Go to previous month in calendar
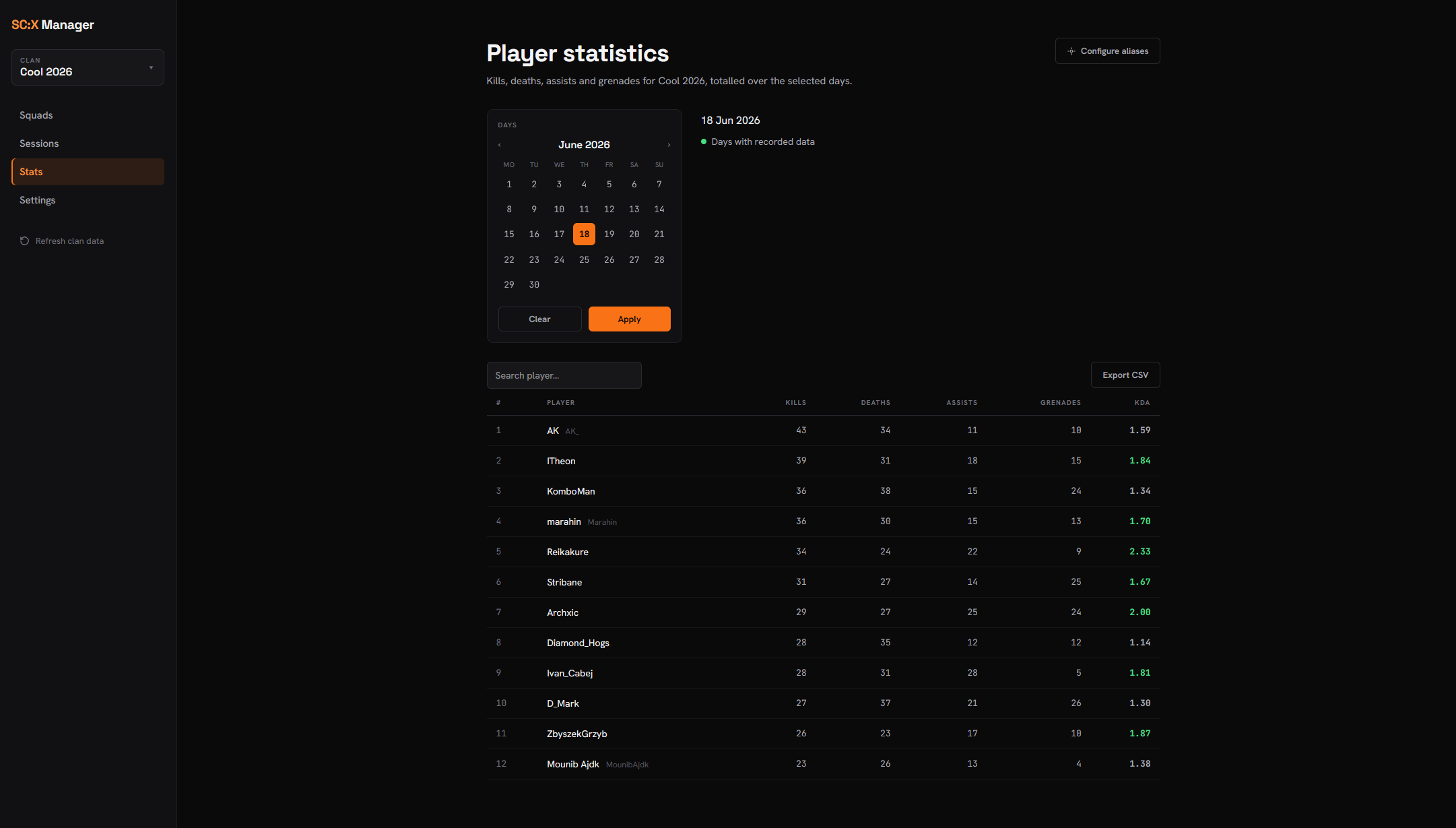 499,145
